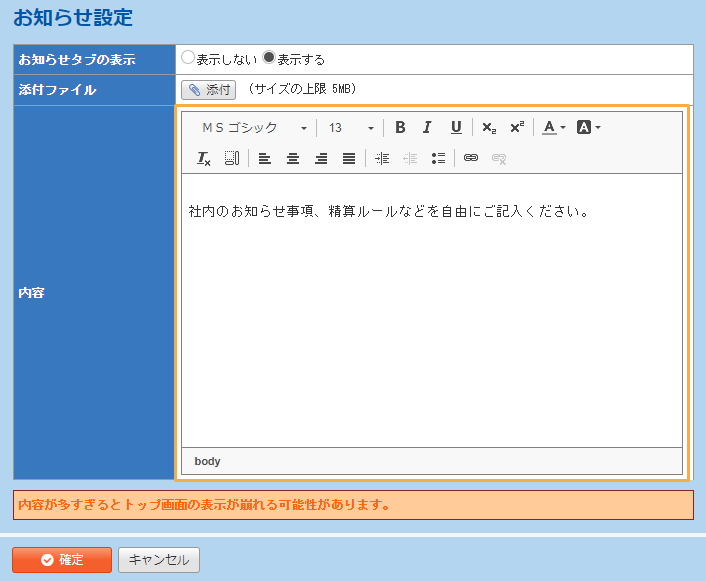Open the ＭＳ ゴシック font dropdown
This screenshot has height=581, width=706.
tap(254, 128)
